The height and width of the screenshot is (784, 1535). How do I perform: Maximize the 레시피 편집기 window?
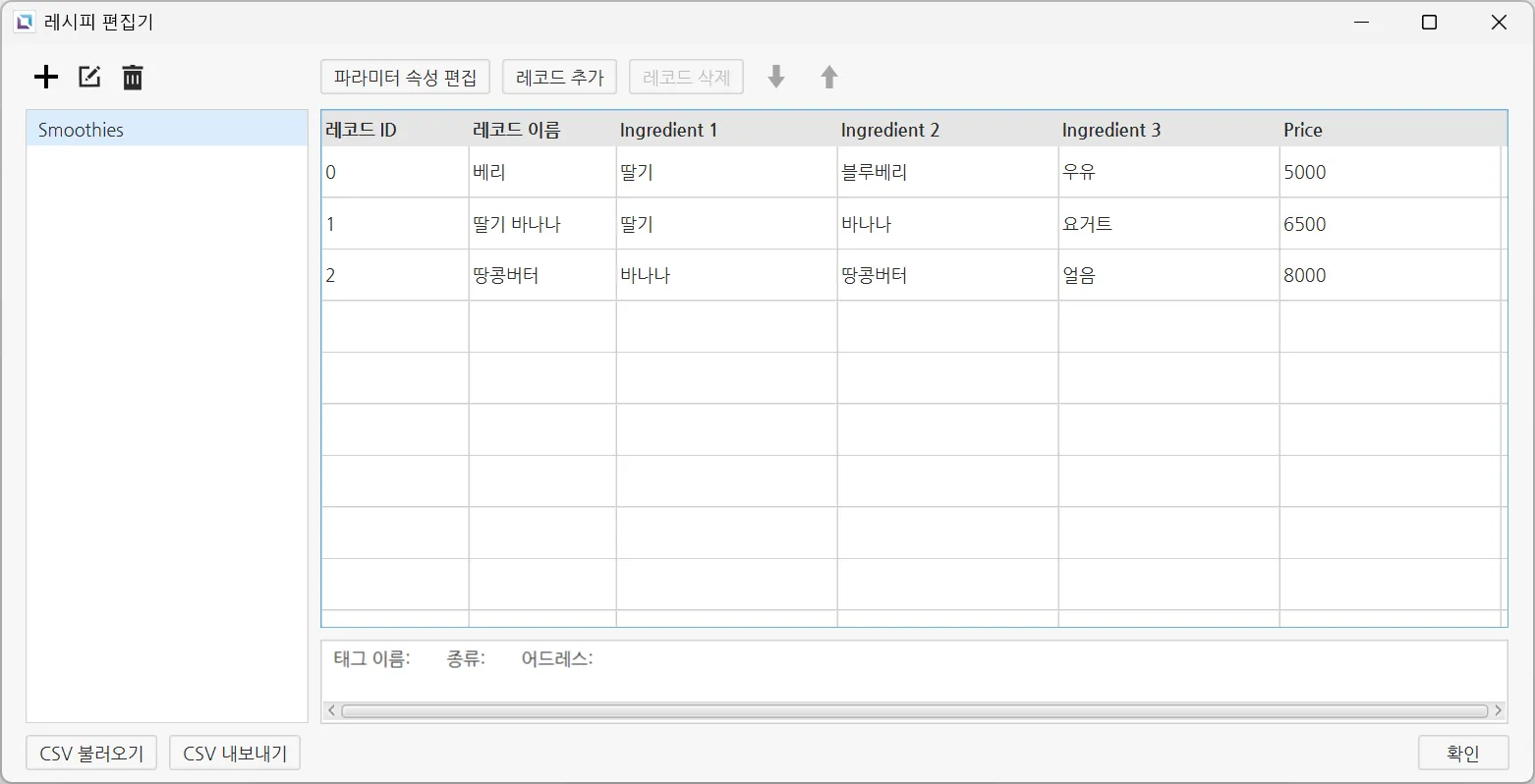[1429, 22]
